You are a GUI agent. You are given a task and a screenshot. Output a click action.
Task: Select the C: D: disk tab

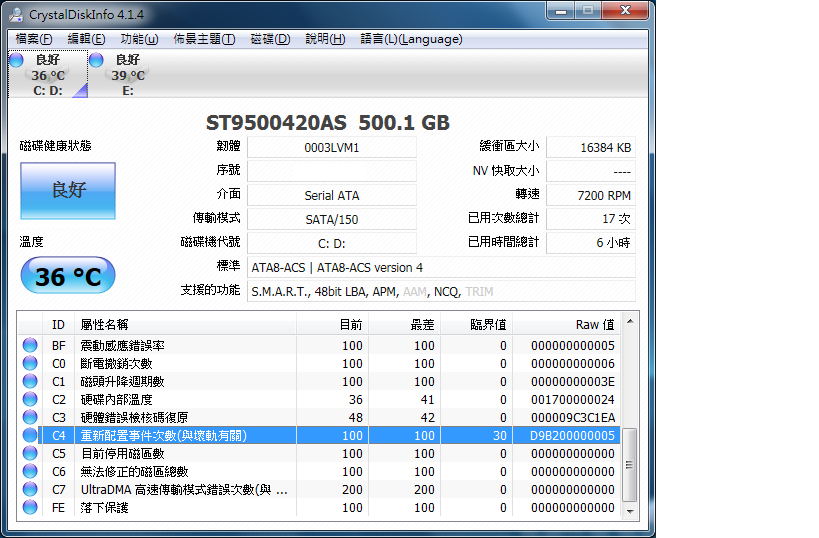tap(48, 74)
